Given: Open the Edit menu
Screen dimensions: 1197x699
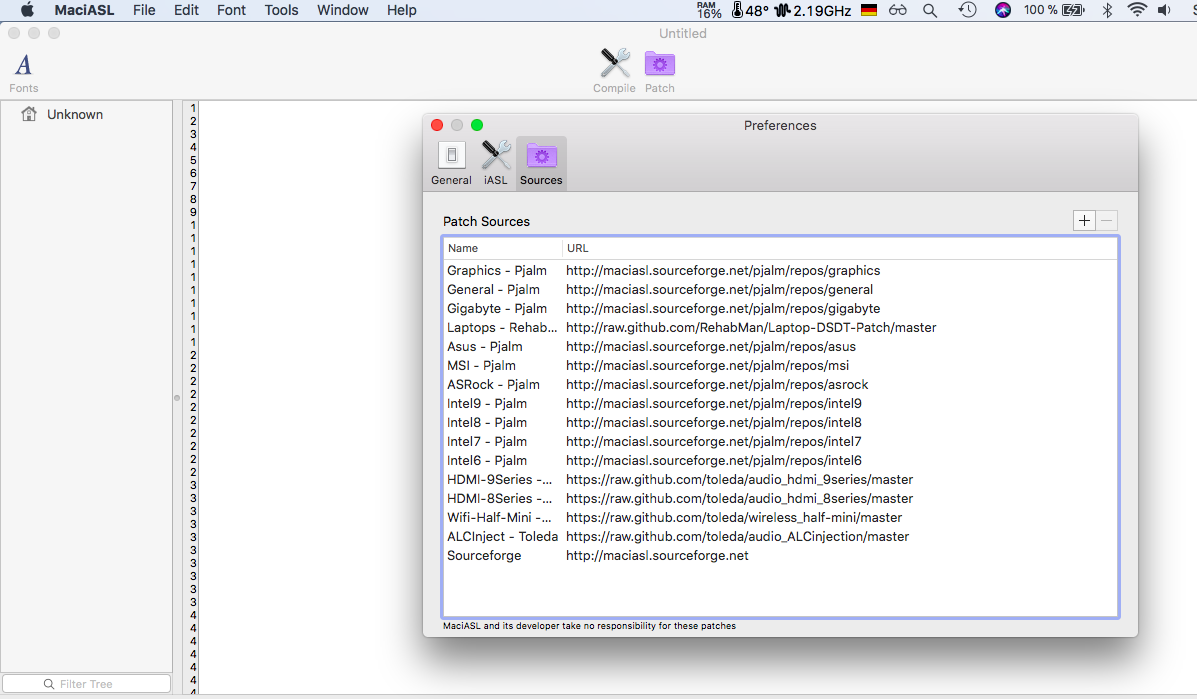Looking at the screenshot, I should (186, 10).
